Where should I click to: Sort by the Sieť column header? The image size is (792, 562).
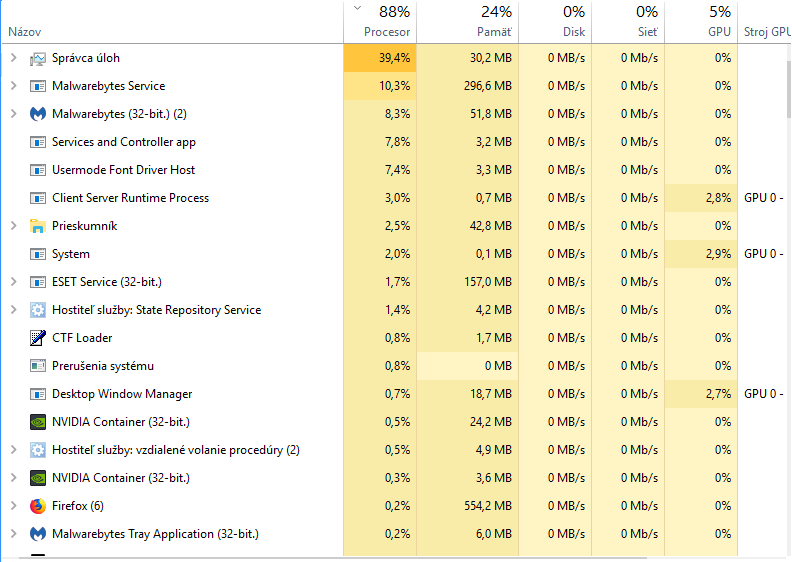coord(628,23)
